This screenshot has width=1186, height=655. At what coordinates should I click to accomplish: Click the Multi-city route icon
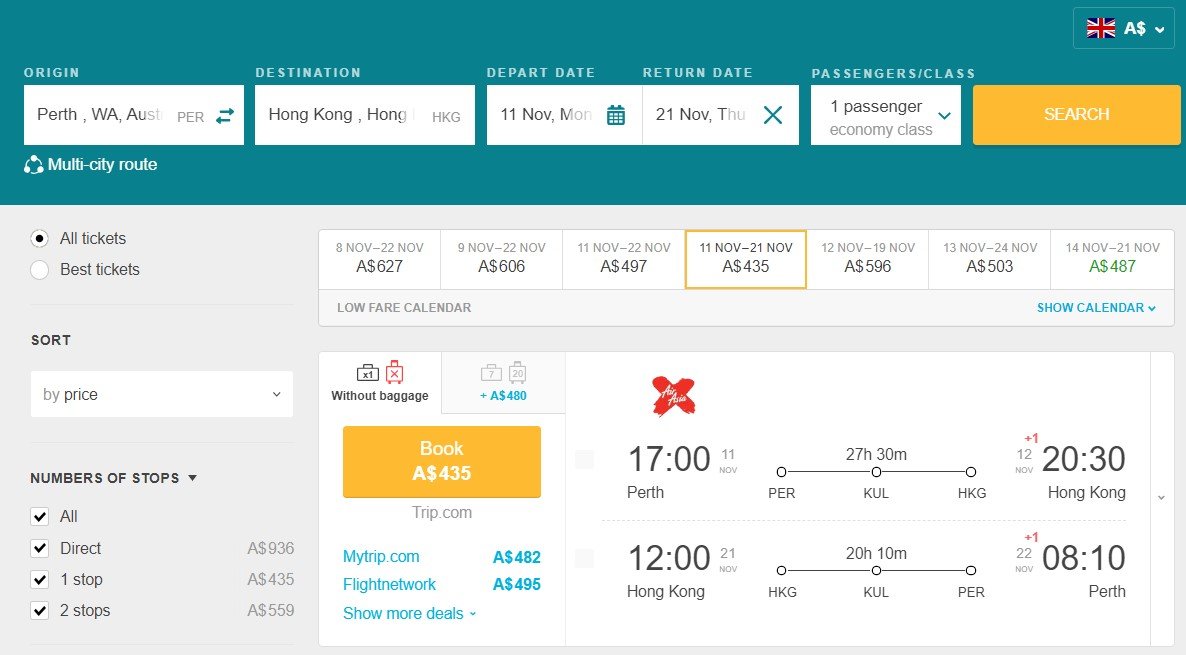tap(33, 164)
